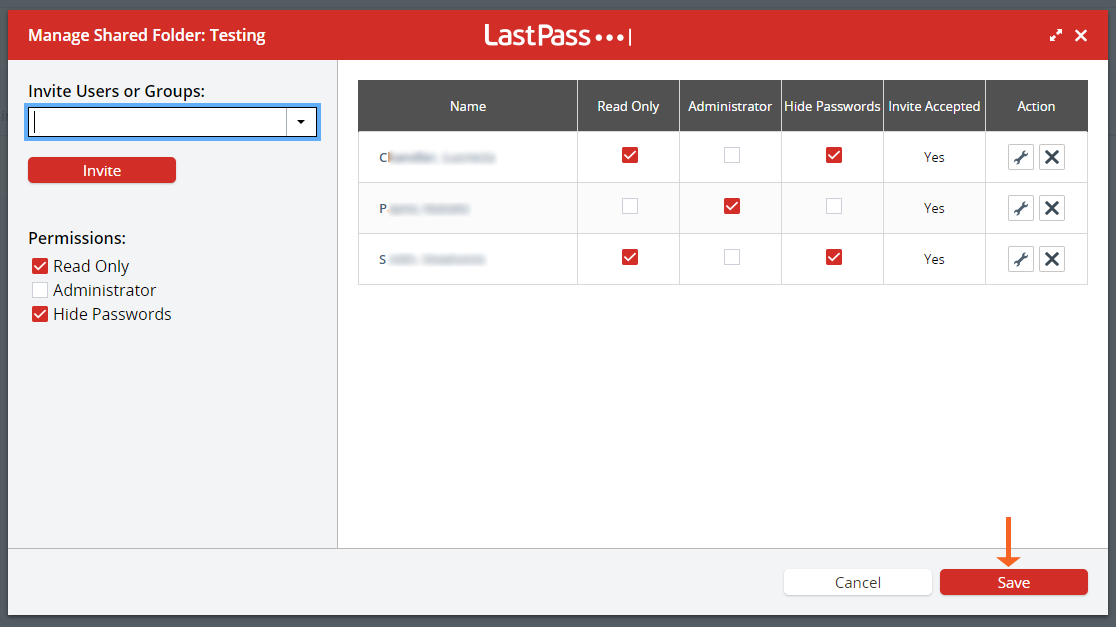1116x627 pixels.
Task: Save the shared folder changes
Action: [1013, 582]
